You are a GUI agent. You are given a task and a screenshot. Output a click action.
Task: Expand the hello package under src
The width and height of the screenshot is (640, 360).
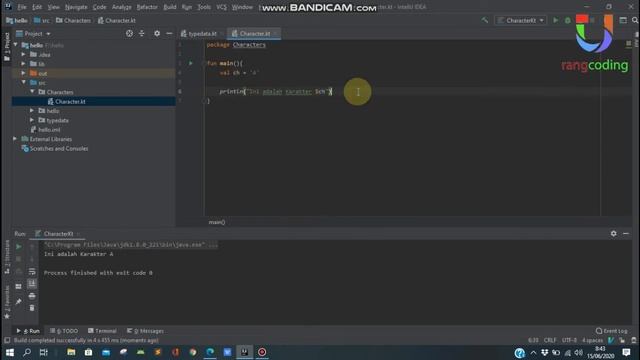32,111
